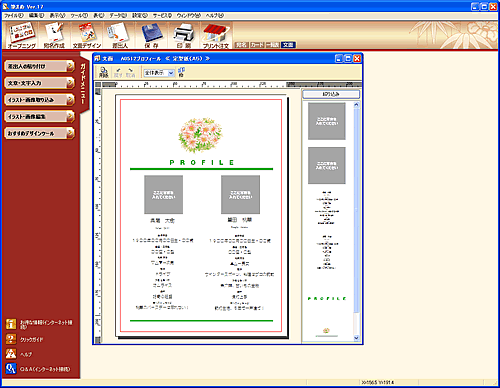The image size is (500, 388).
Task: Select second photo placeholder thumbnail in parts list
Action: click(x=327, y=165)
